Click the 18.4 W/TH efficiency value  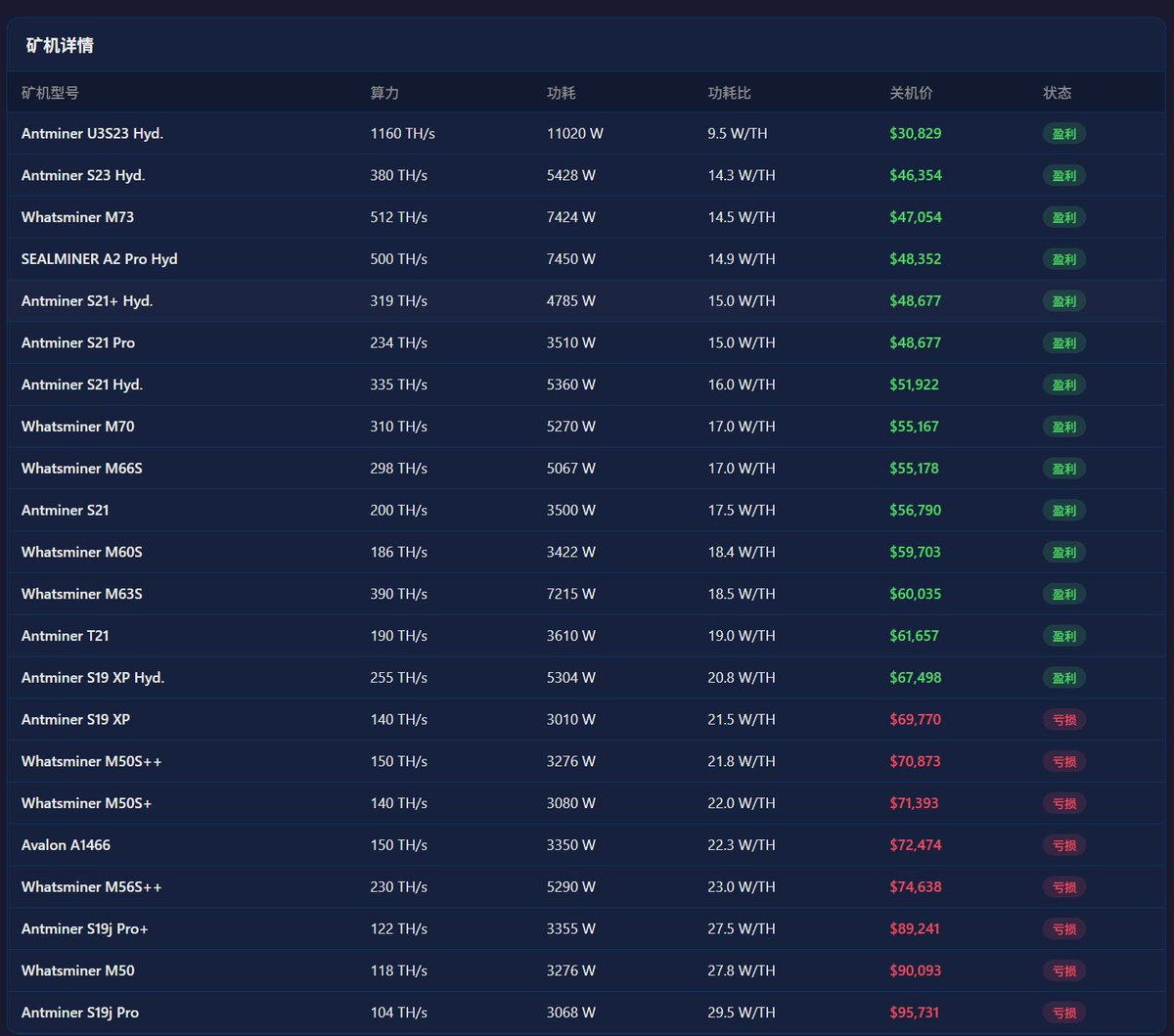(742, 552)
